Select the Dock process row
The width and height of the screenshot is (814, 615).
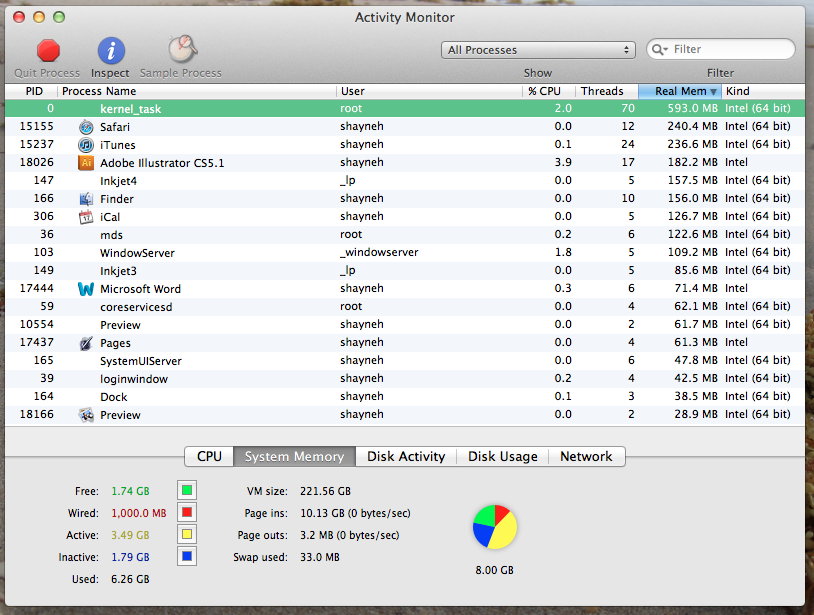(x=405, y=397)
